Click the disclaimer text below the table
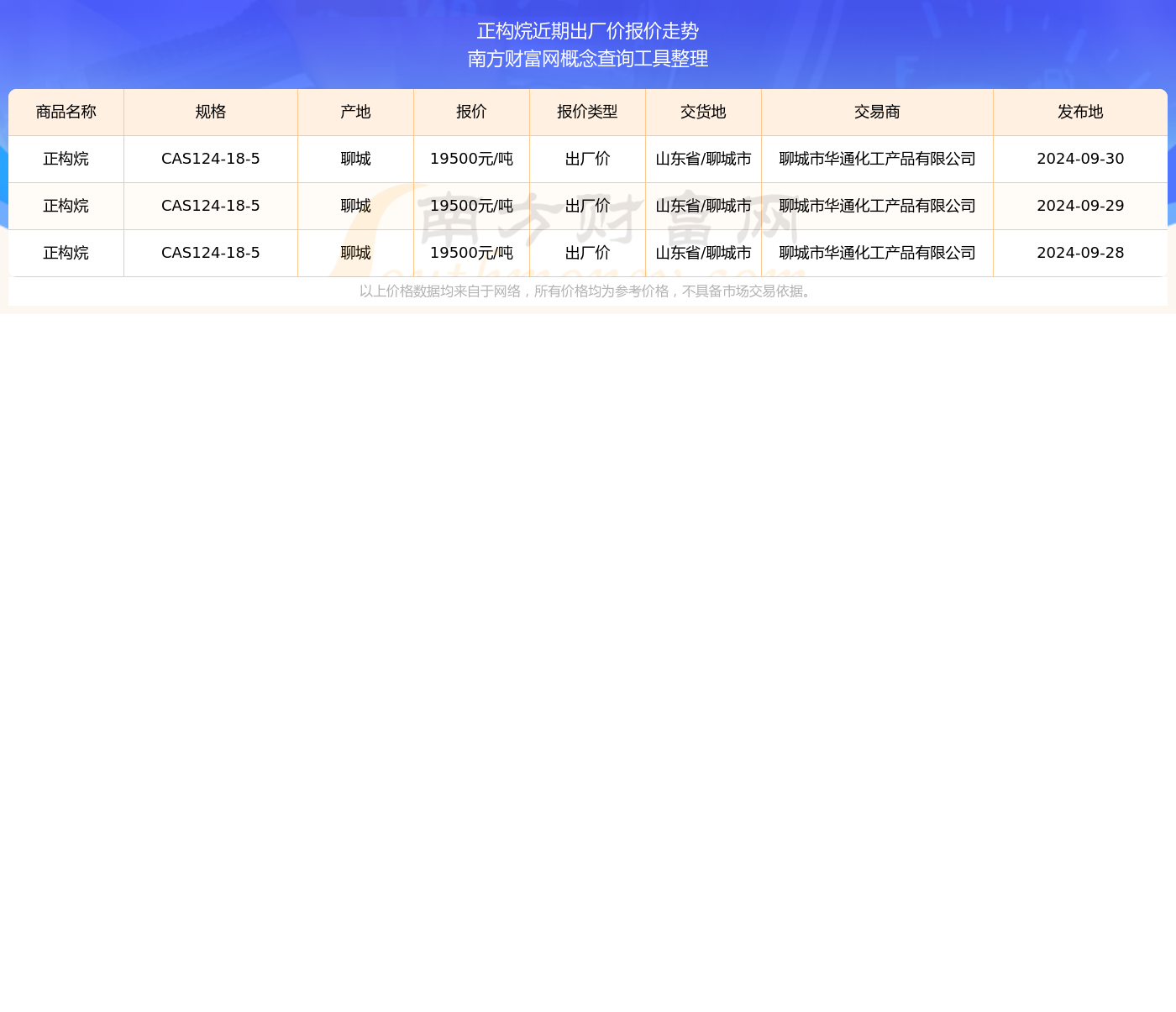This screenshot has width=1176, height=1012. (588, 292)
